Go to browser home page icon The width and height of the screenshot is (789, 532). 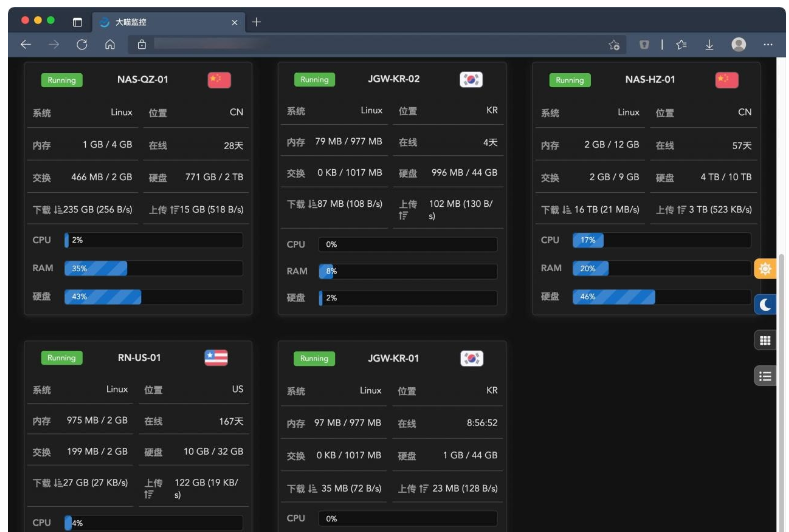click(x=110, y=45)
